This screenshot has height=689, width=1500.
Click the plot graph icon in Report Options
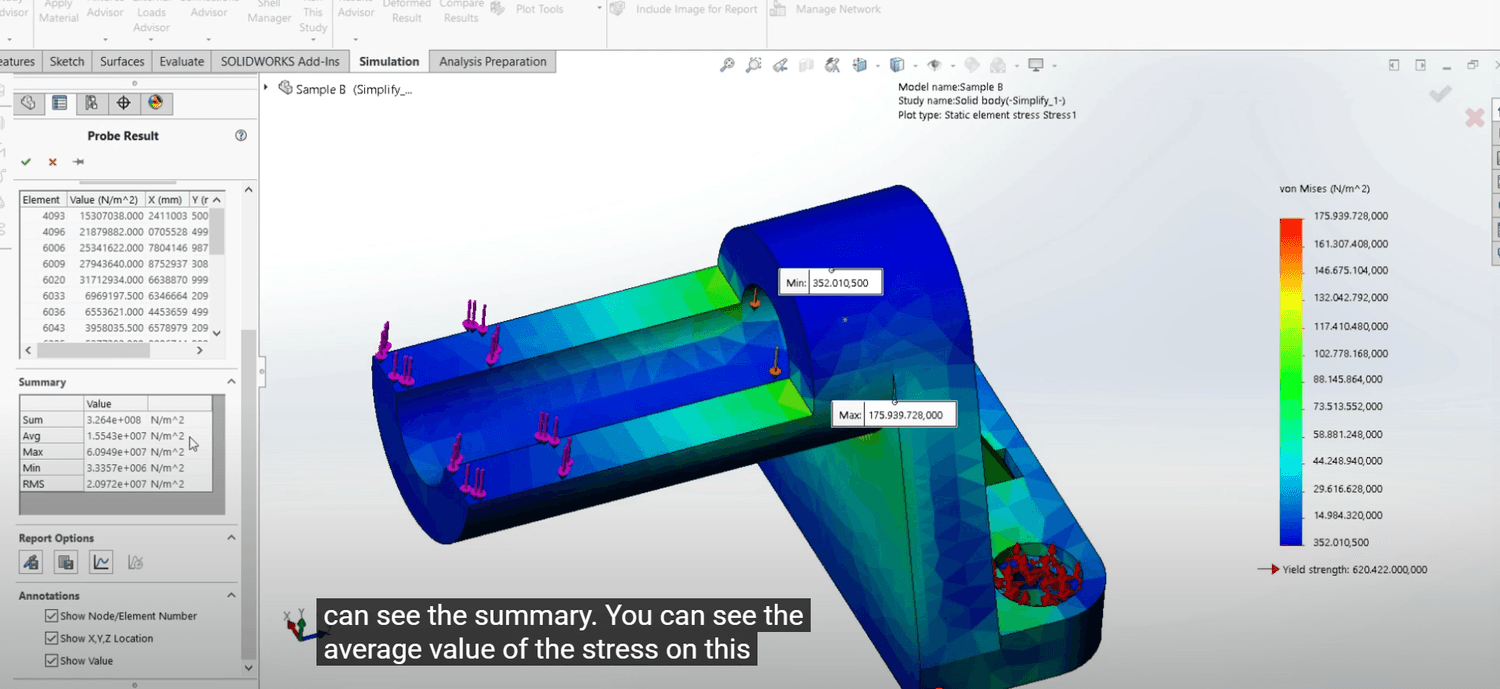click(x=101, y=563)
